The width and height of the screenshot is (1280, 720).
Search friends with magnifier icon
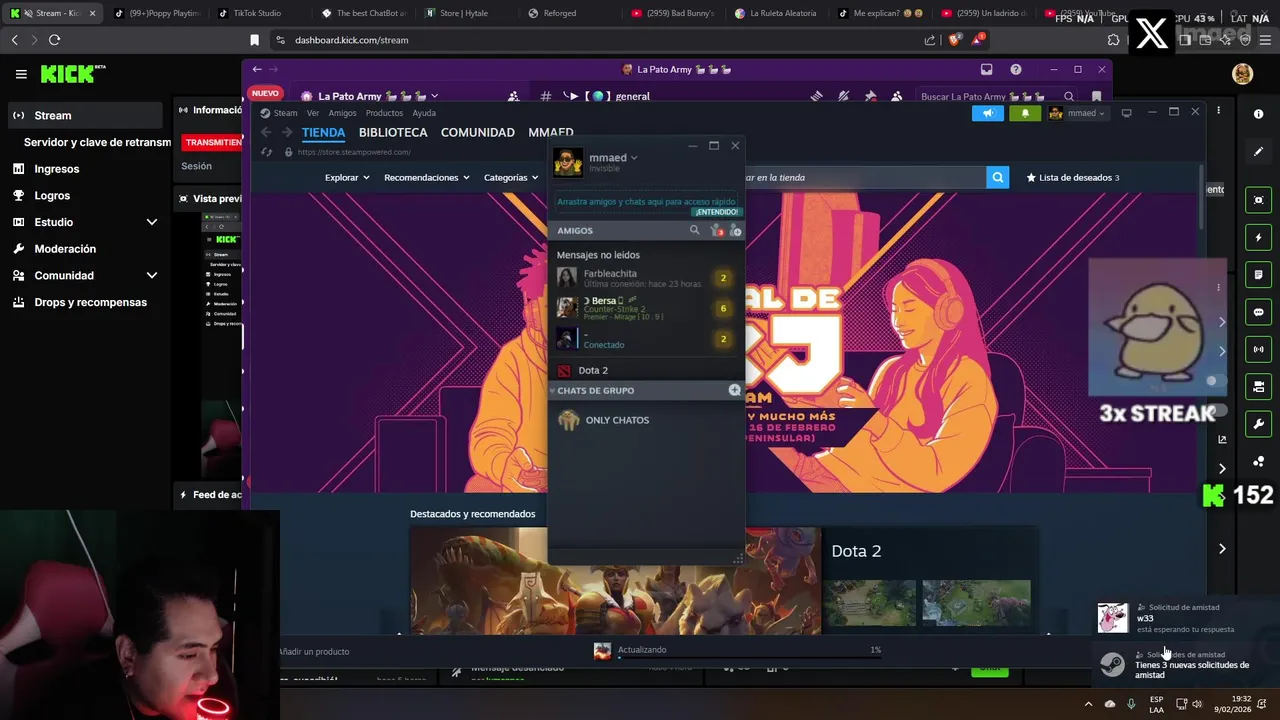(x=694, y=230)
